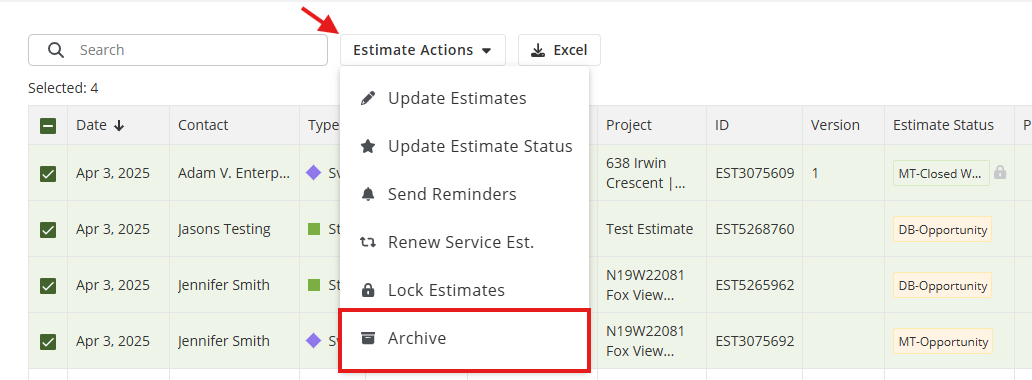Open the Estimate Actions dropdown
The image size is (1032, 380).
point(423,50)
